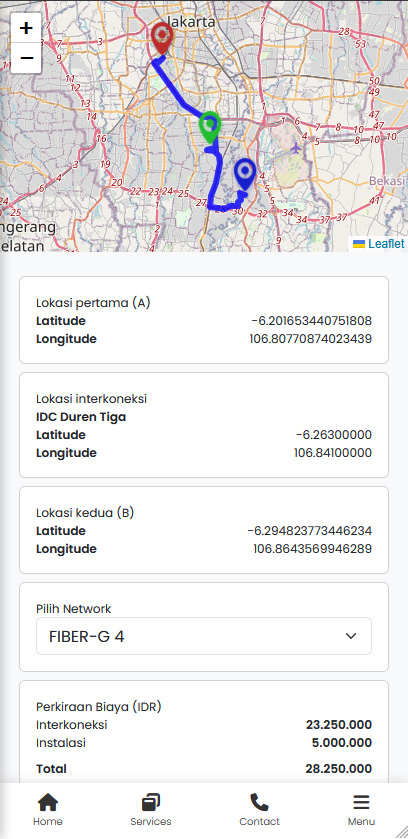Click the Lokasi pertama (A) card

click(x=204, y=320)
